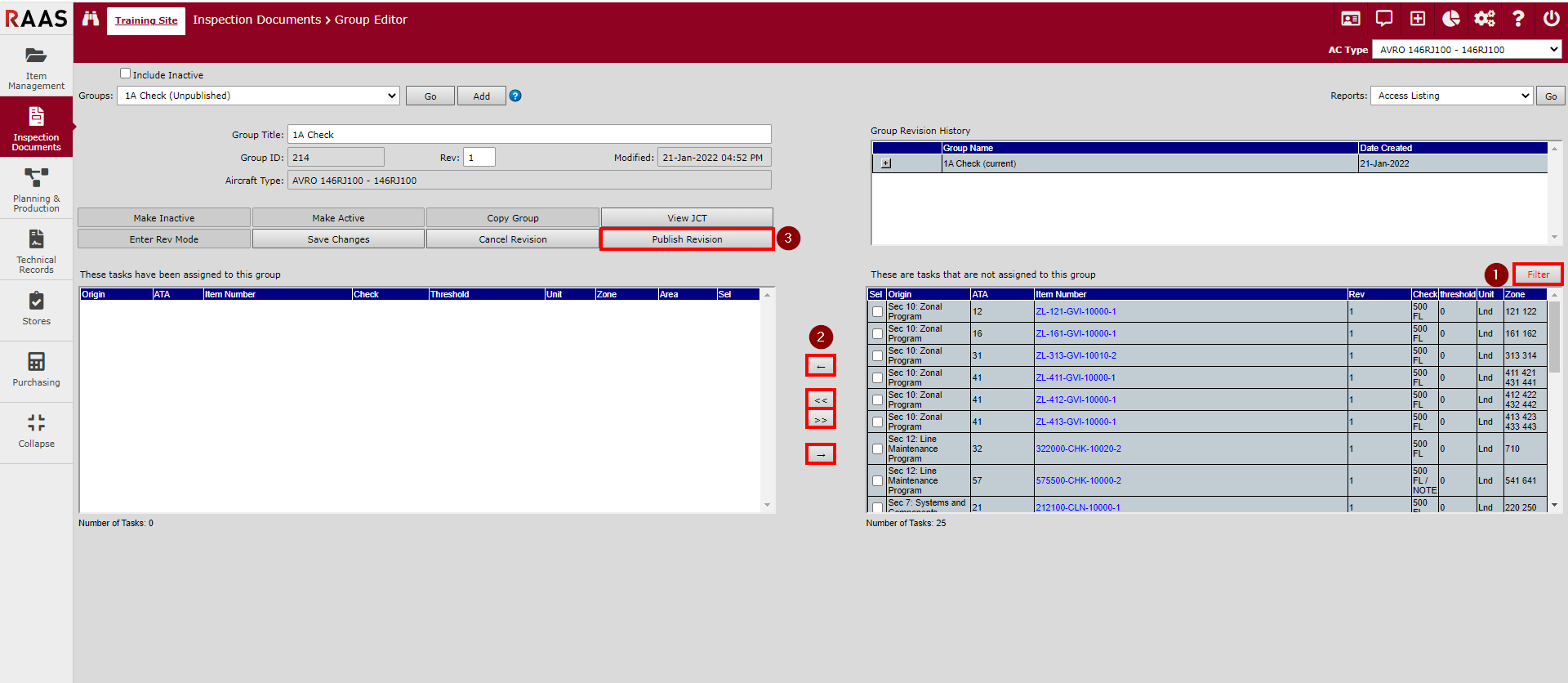Open the AC Type dropdown
The height and width of the screenshot is (683, 1568).
pos(1466,50)
